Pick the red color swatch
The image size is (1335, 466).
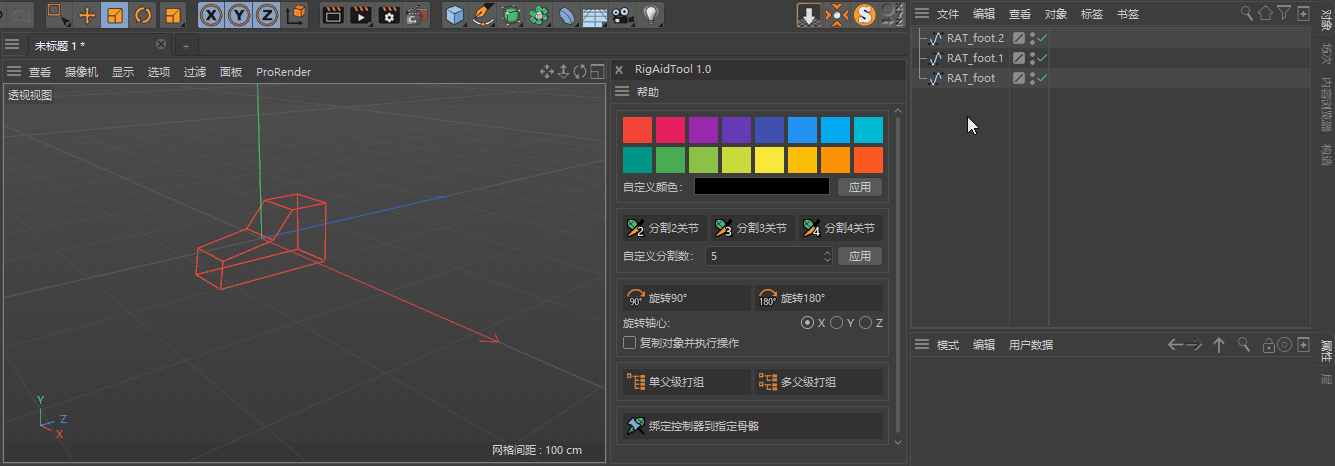637,130
